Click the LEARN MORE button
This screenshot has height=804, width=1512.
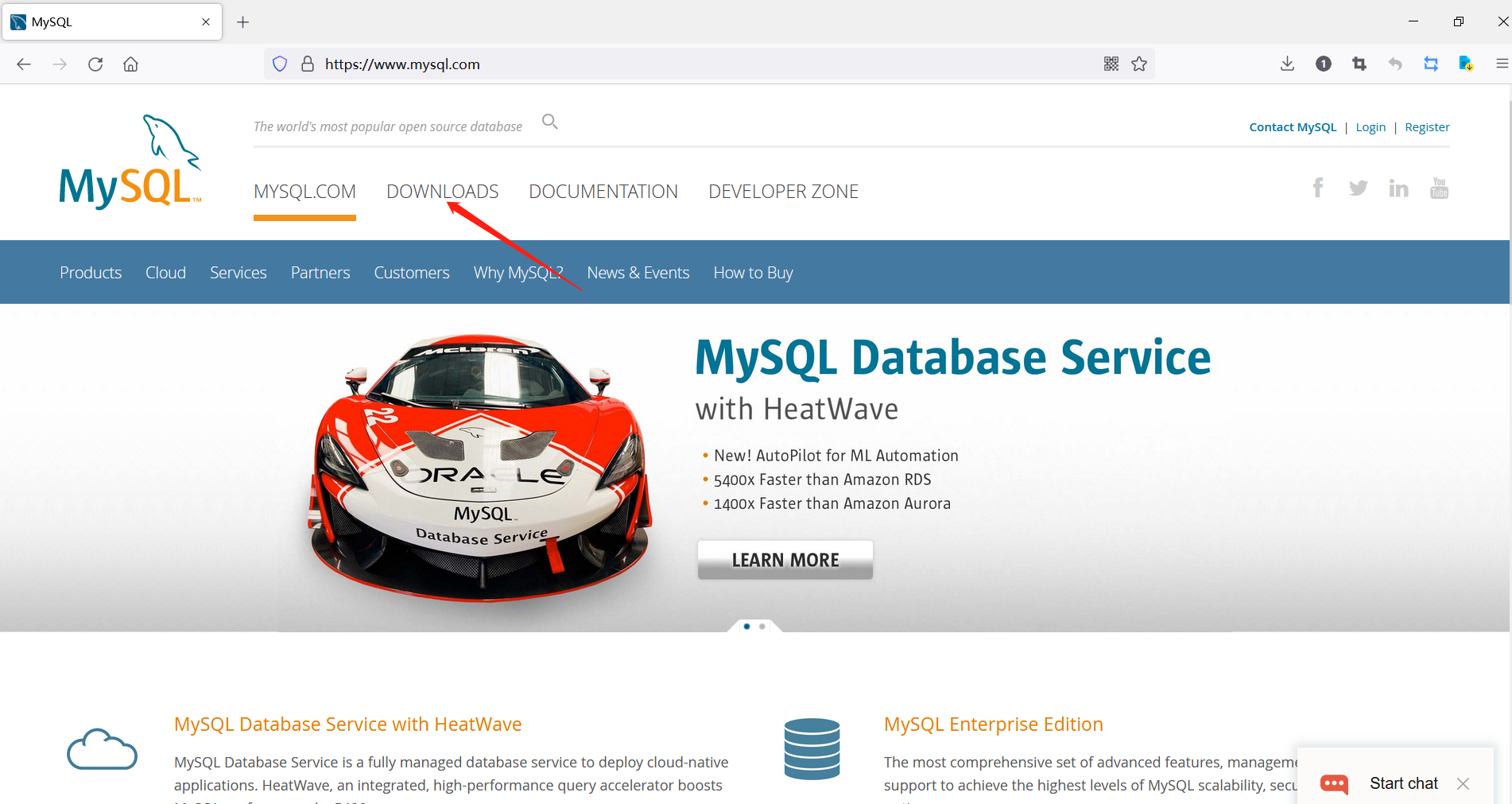[x=785, y=560]
